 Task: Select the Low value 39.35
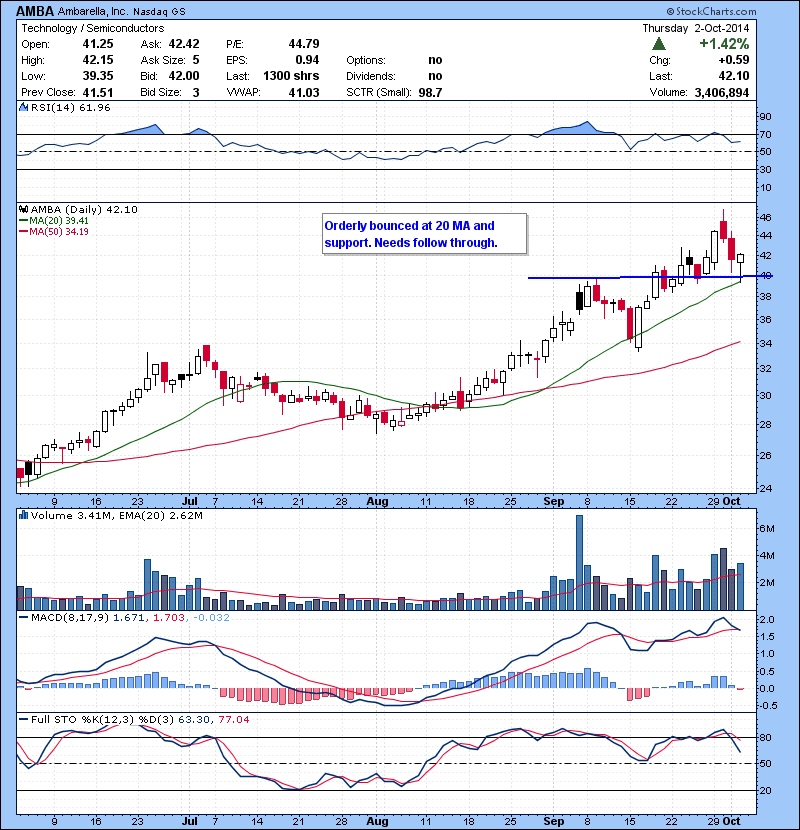[98, 76]
